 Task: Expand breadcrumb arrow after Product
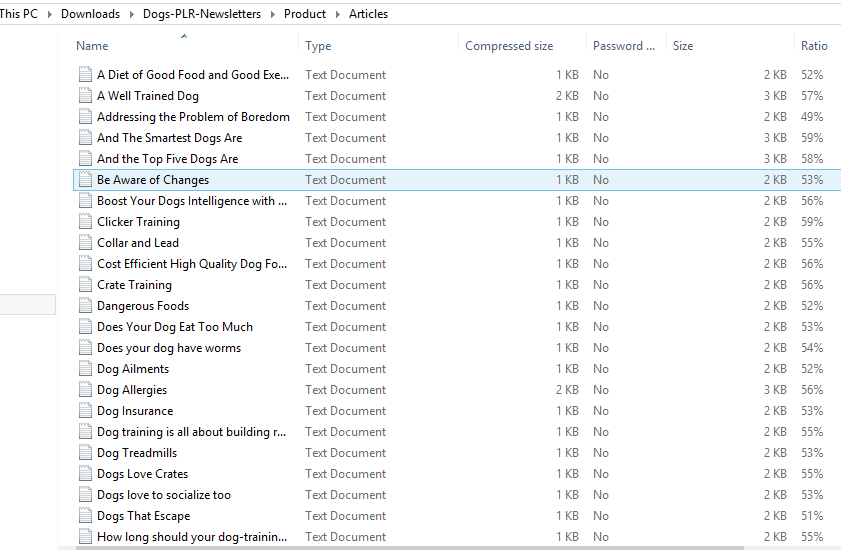pyautogui.click(x=337, y=14)
